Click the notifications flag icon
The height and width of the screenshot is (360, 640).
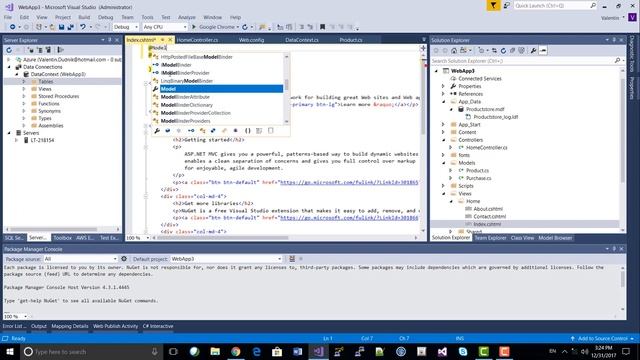click(493, 5)
